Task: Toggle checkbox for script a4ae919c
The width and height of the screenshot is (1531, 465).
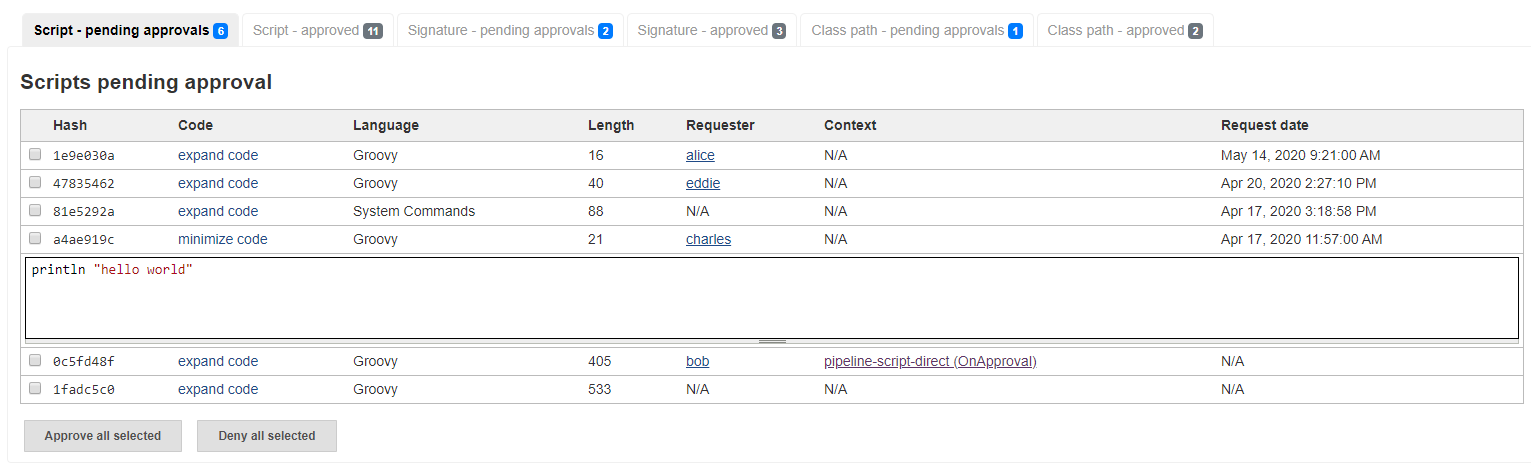Action: click(35, 239)
